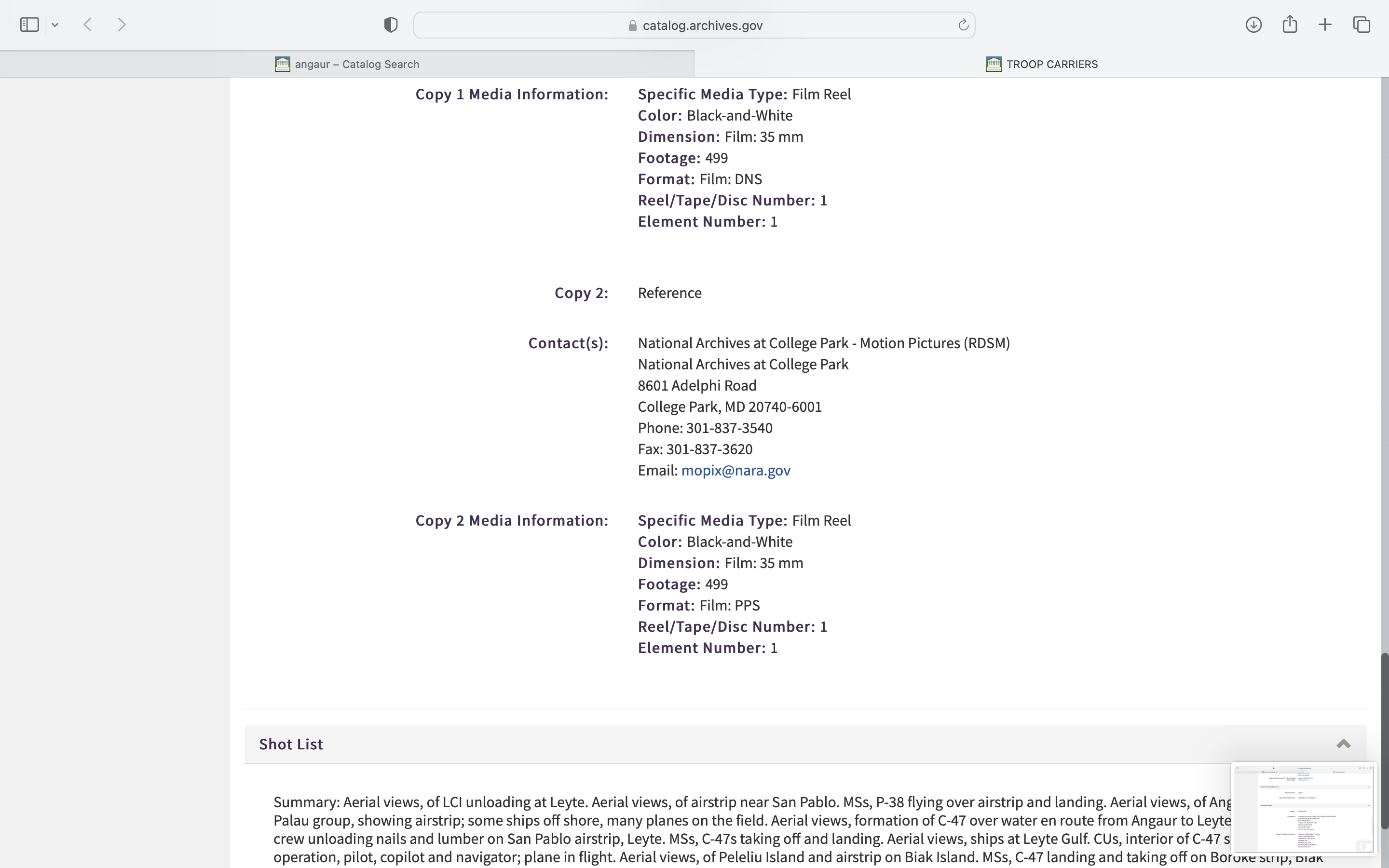Click the lock icon in address bar
This screenshot has width=1389, height=868.
[632, 25]
